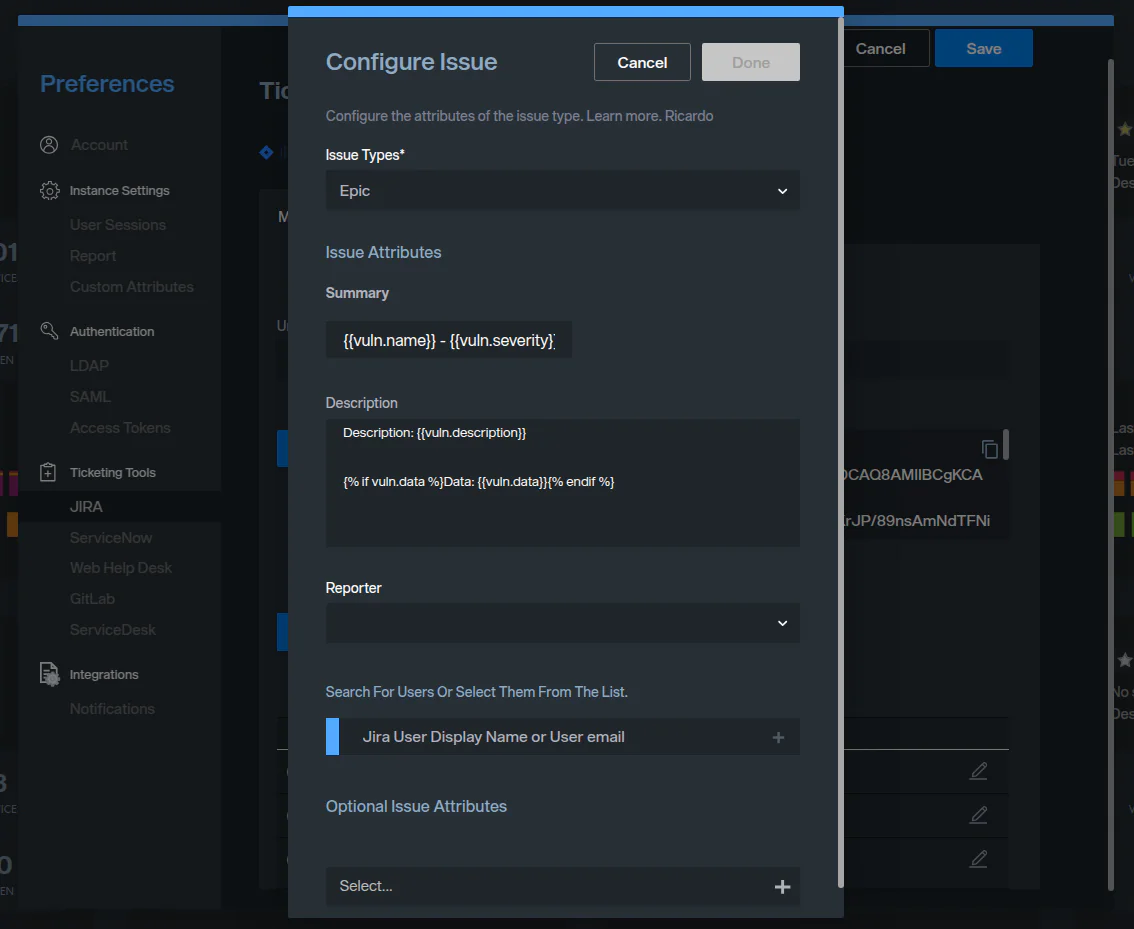Click the bottom pencil edit icon
This screenshot has width=1134, height=929.
tap(978, 859)
